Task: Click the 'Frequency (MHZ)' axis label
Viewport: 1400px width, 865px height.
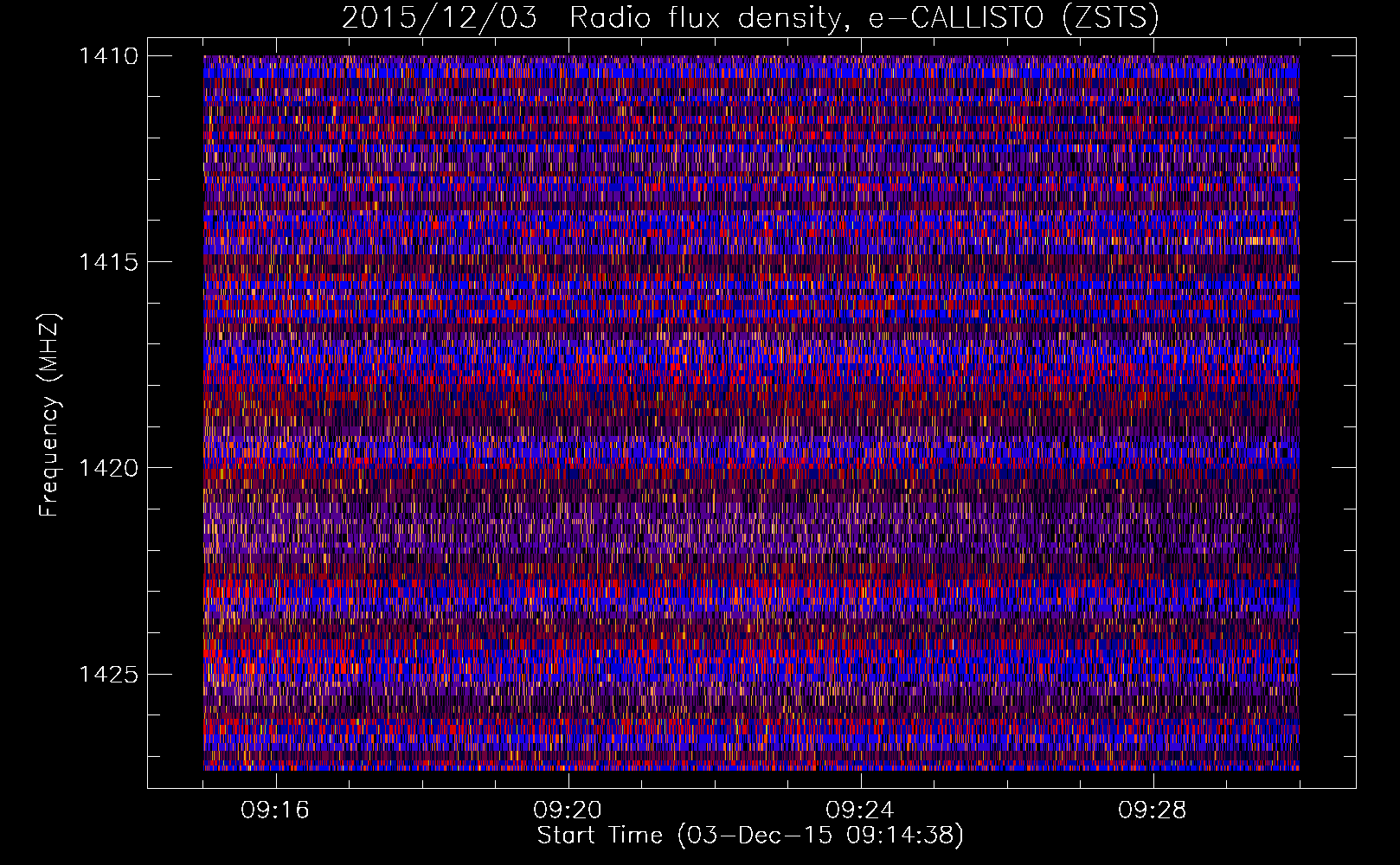Action: click(49, 415)
